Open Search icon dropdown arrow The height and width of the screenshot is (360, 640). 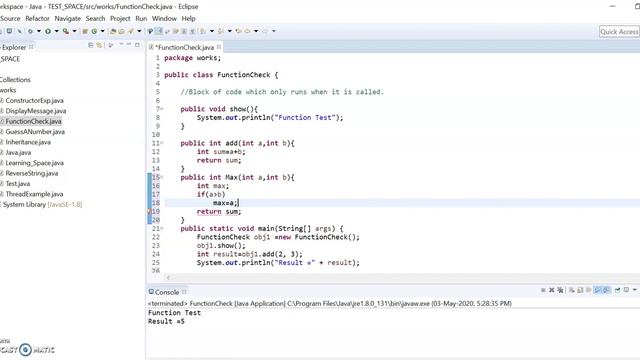139,31
